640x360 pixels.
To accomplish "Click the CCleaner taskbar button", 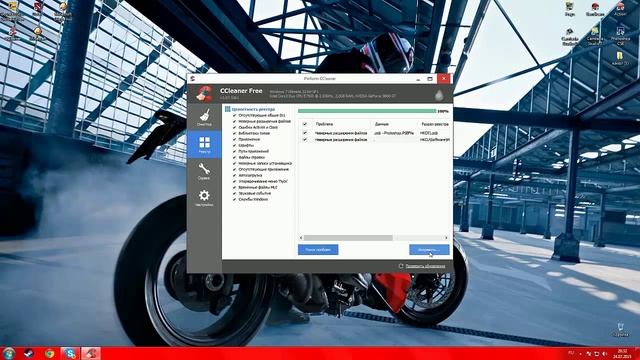I will [x=91, y=353].
